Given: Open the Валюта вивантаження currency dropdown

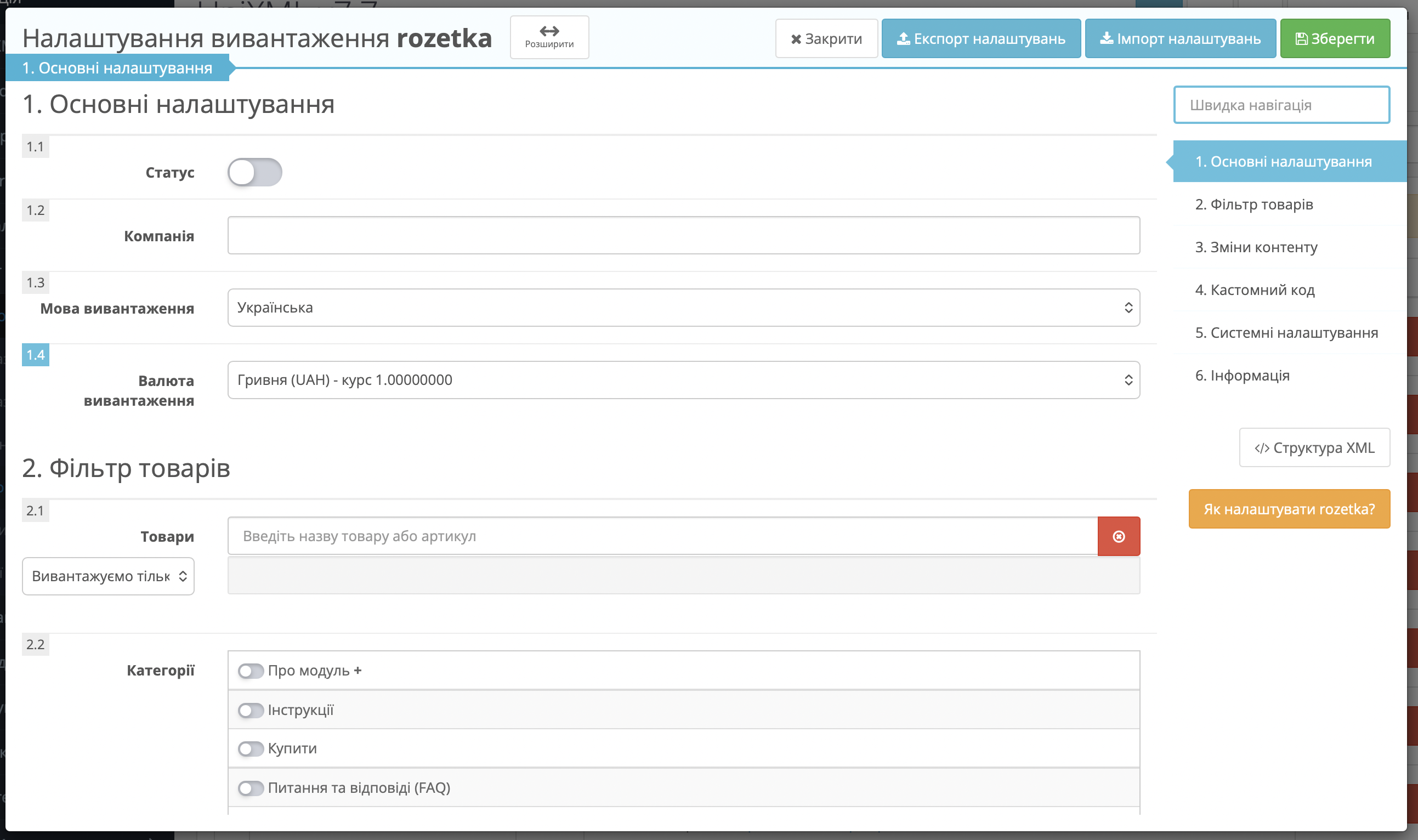Looking at the screenshot, I should click(683, 380).
